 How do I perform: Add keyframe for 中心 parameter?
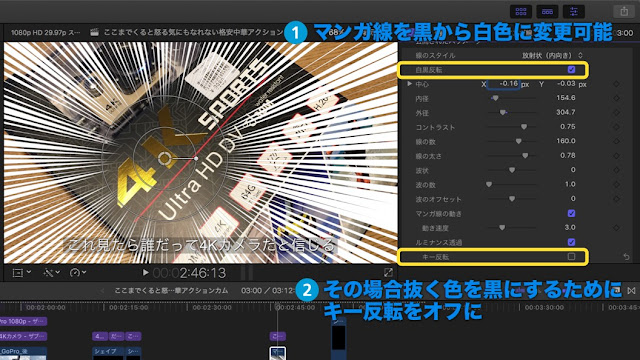pos(616,84)
